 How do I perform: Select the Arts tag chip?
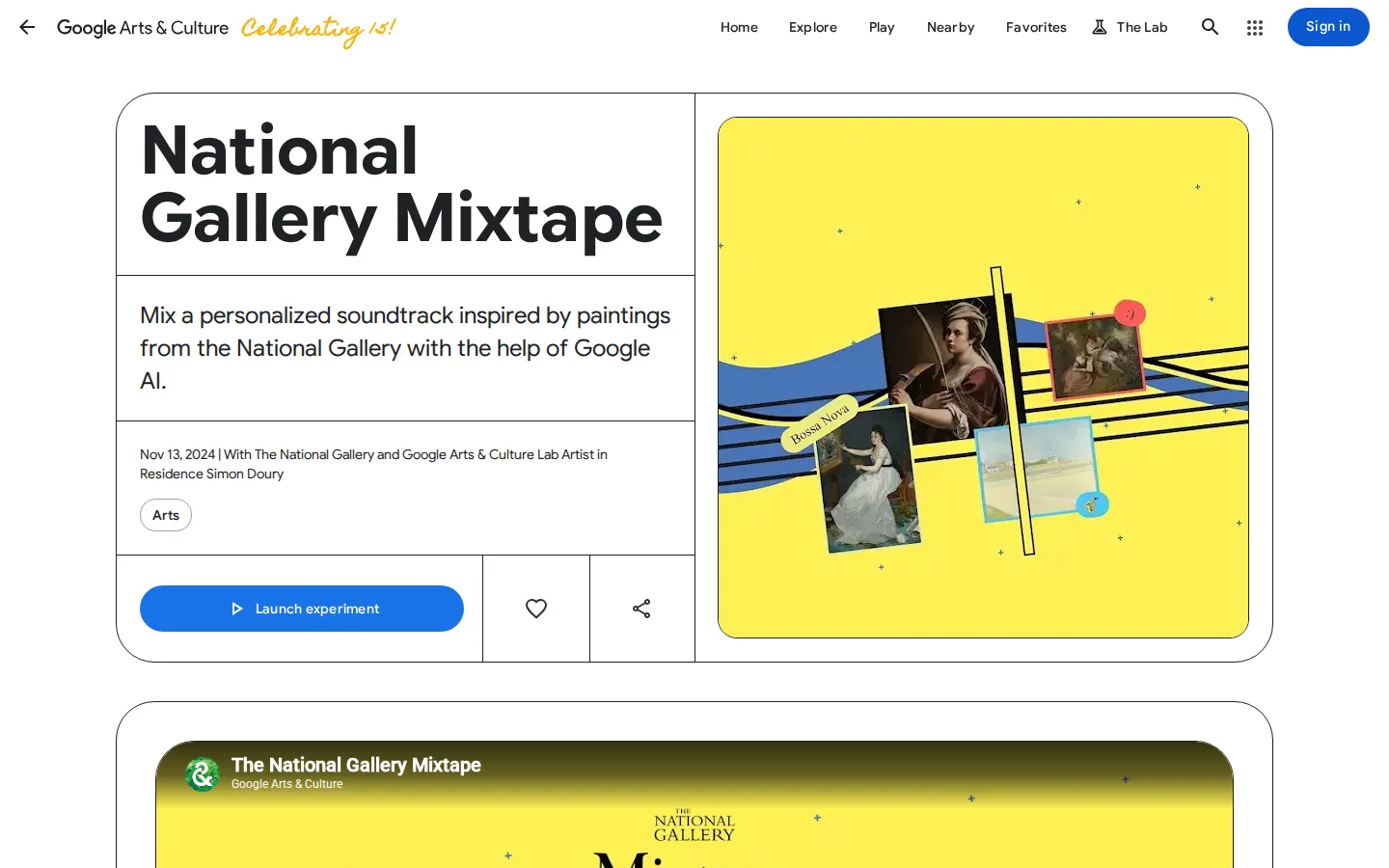click(166, 515)
